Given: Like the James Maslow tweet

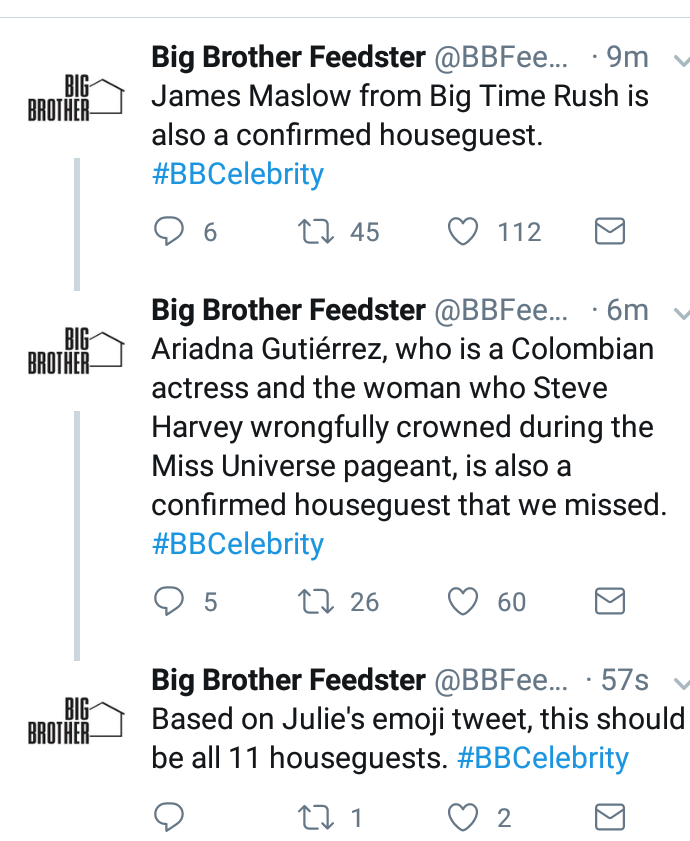Looking at the screenshot, I should tap(463, 231).
